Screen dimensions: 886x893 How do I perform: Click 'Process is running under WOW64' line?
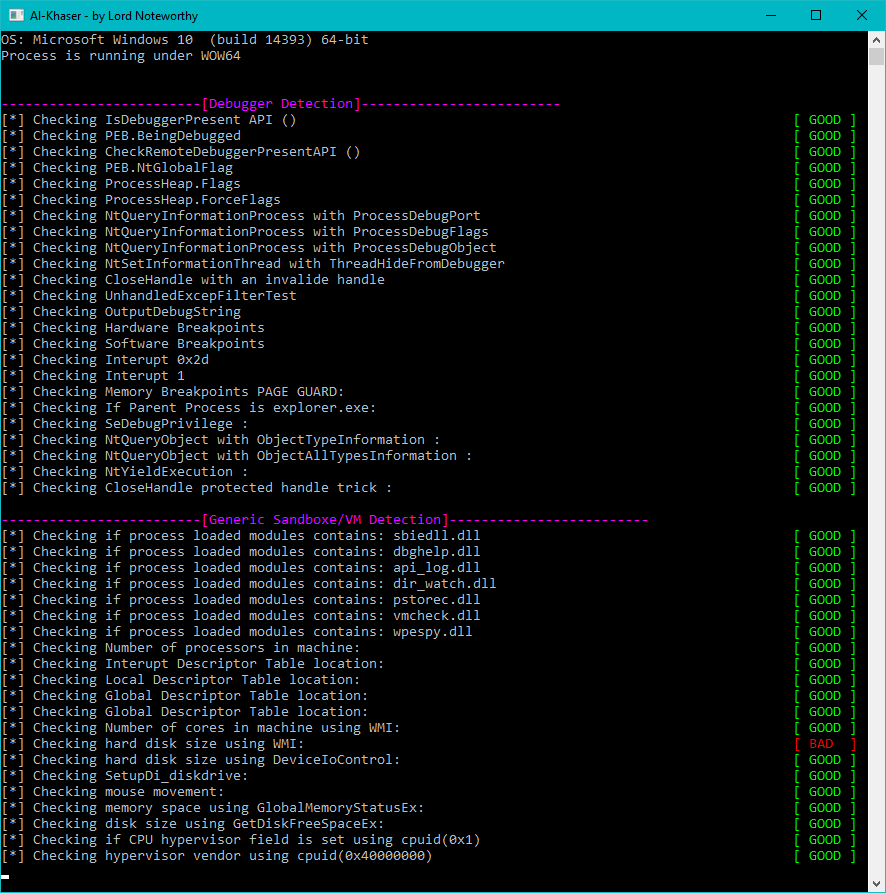tap(121, 55)
